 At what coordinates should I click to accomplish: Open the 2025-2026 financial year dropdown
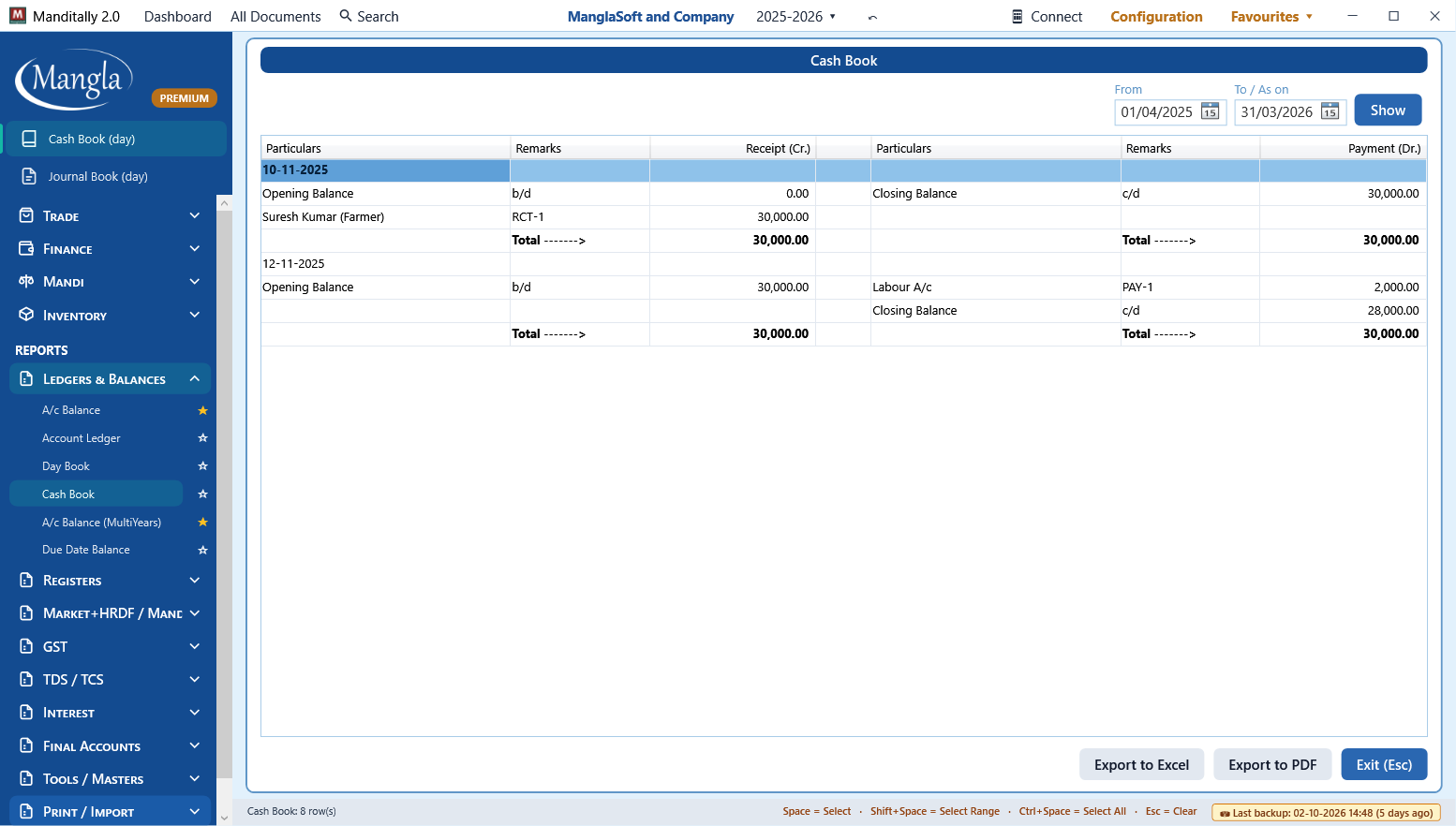[796, 17]
